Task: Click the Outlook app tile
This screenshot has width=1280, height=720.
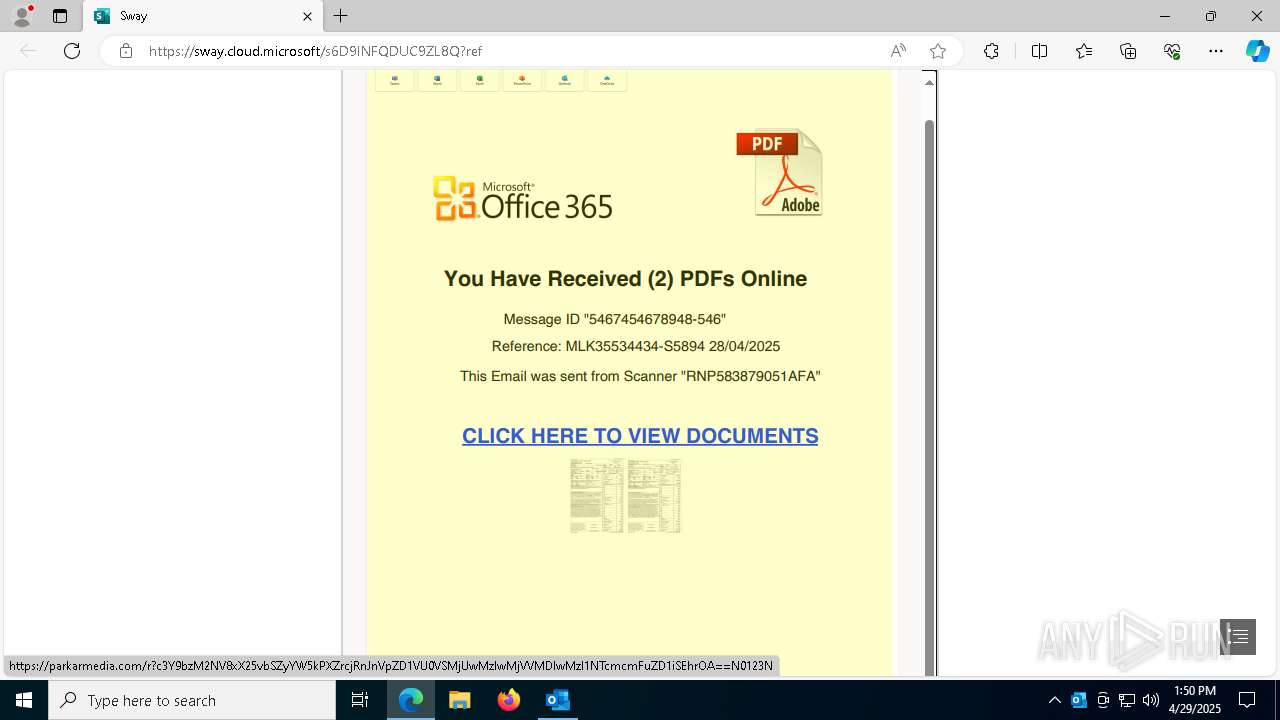Action: point(565,80)
